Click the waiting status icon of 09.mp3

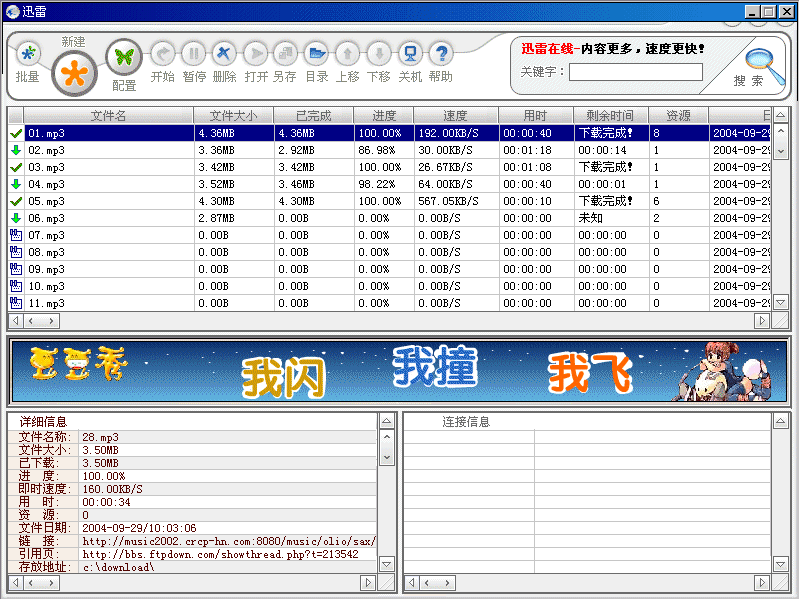[16, 269]
